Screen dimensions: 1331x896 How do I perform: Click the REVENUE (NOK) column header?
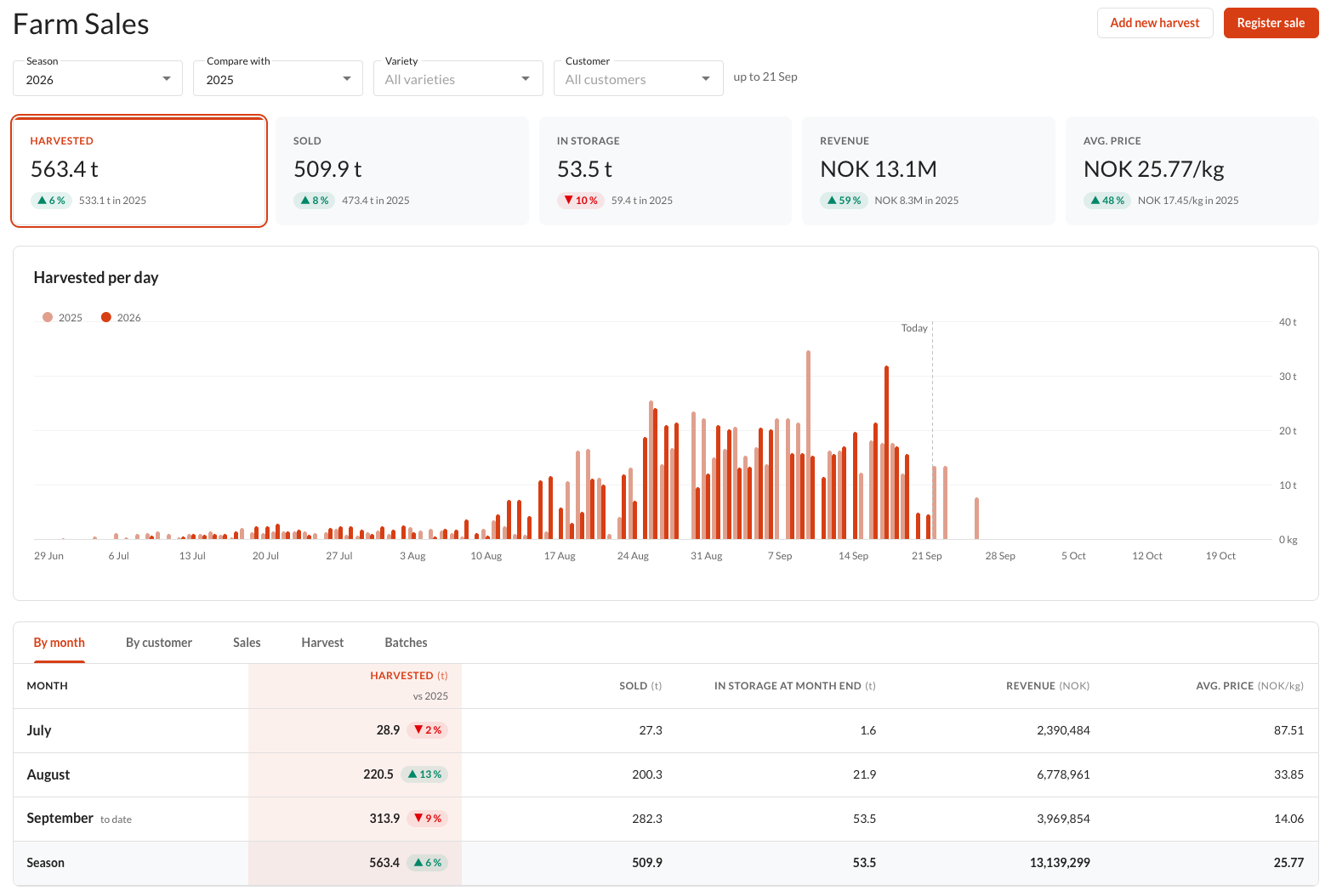tap(1048, 686)
